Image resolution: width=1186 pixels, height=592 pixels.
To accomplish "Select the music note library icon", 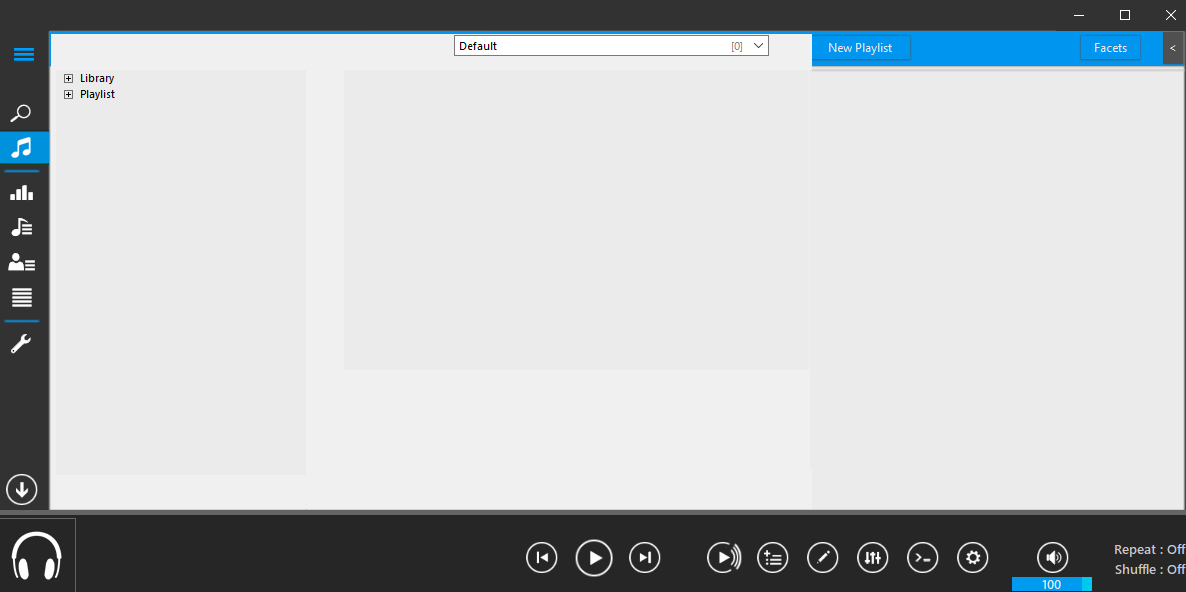I will coord(22,148).
